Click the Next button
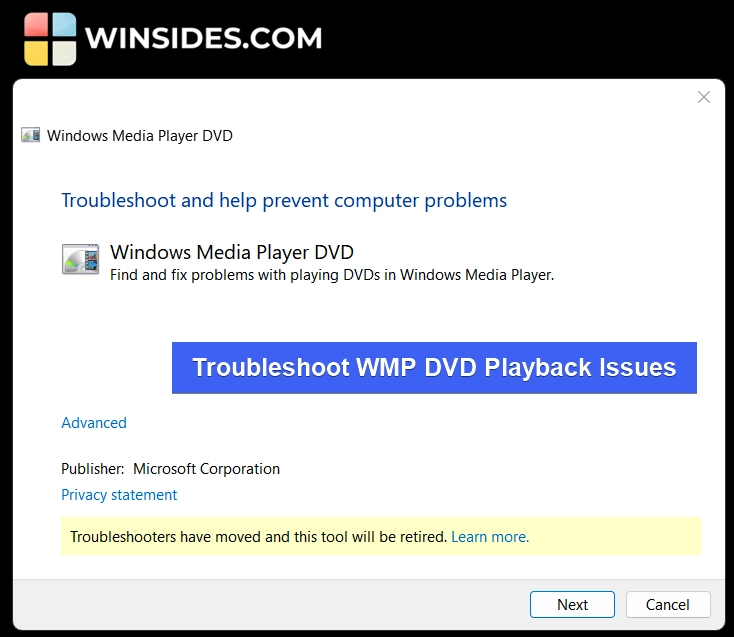 572,604
